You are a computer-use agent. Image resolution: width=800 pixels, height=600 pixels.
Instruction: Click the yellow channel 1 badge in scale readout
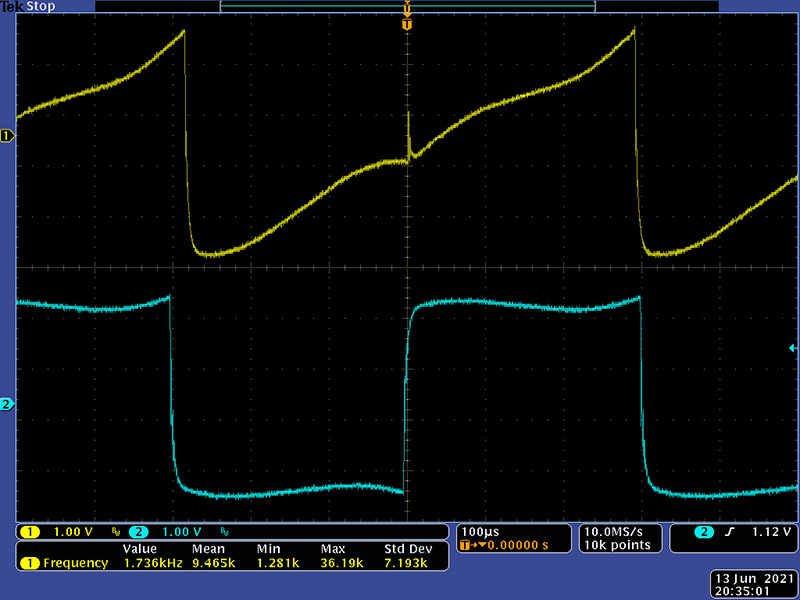[30, 531]
